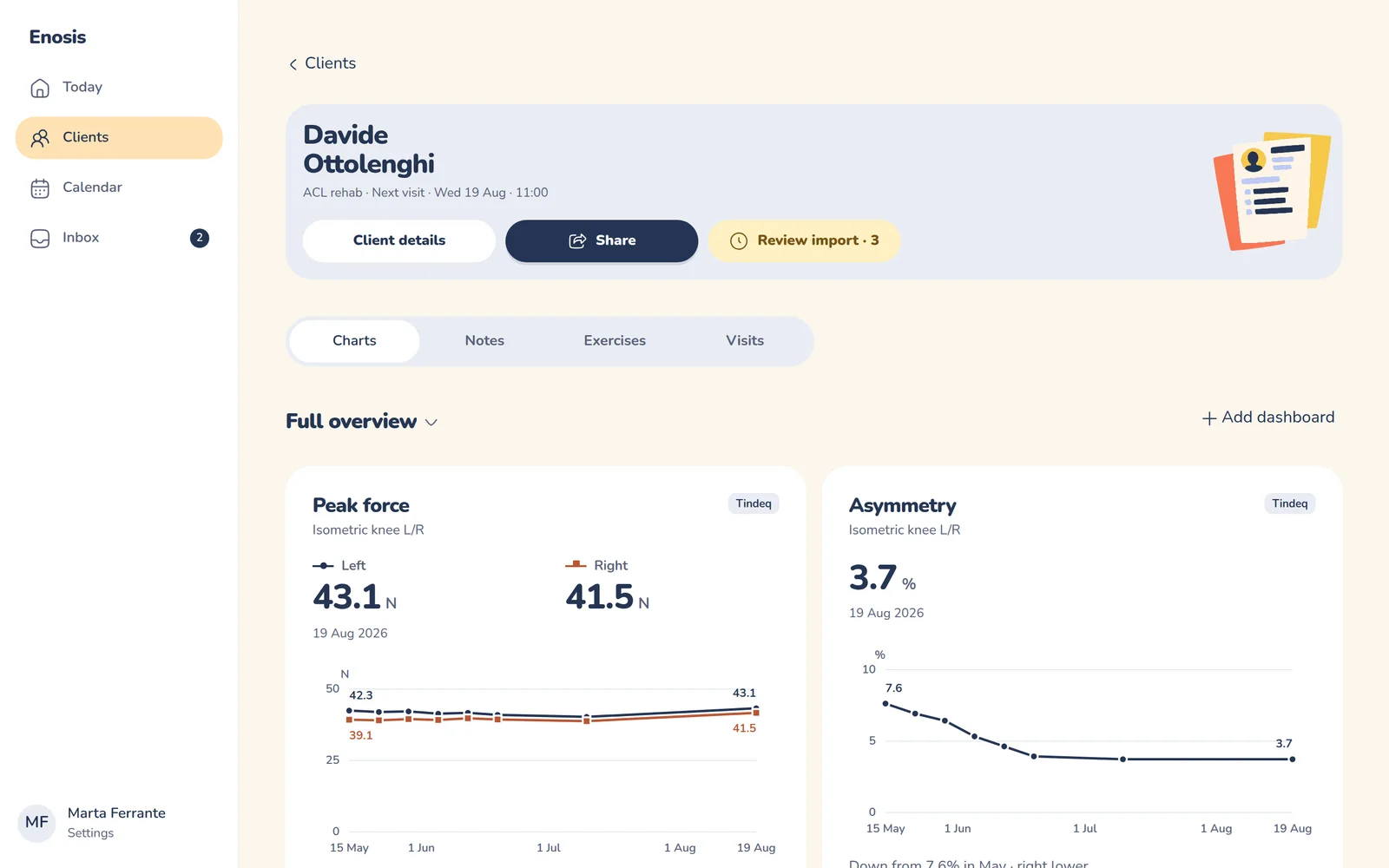Click the MF user avatar

click(36, 822)
